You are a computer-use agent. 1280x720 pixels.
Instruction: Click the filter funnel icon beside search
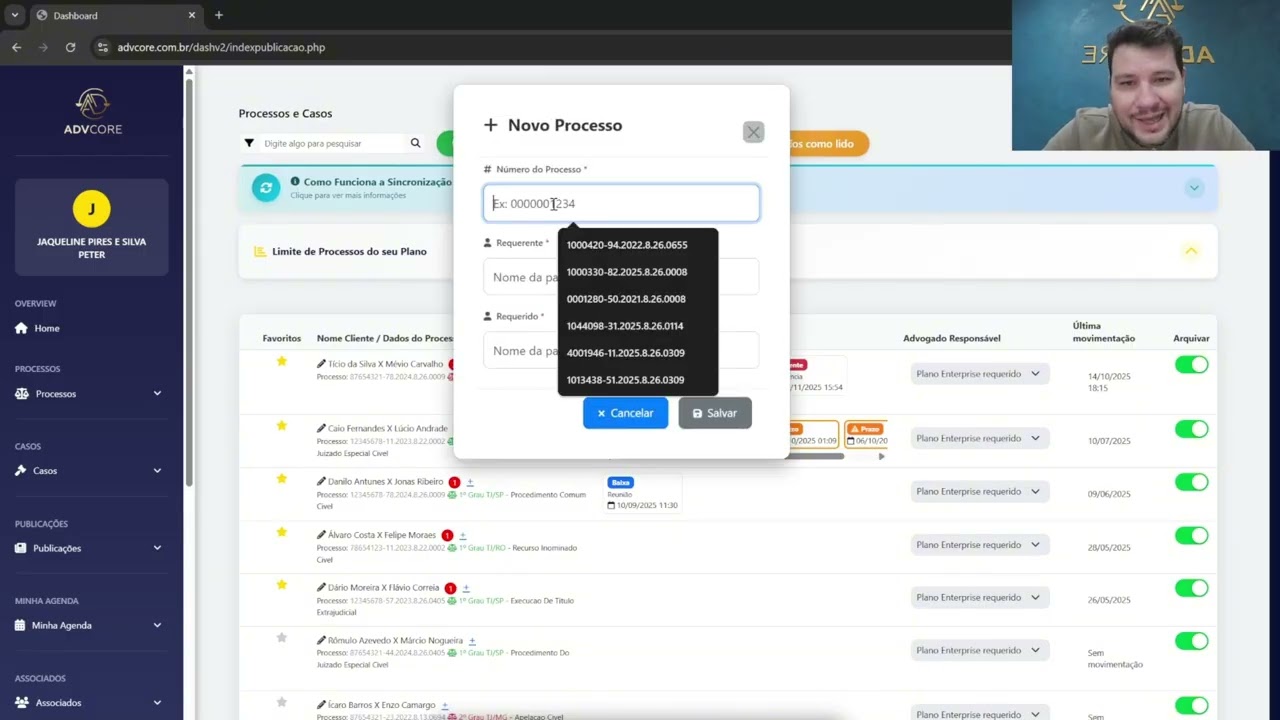[x=249, y=143]
